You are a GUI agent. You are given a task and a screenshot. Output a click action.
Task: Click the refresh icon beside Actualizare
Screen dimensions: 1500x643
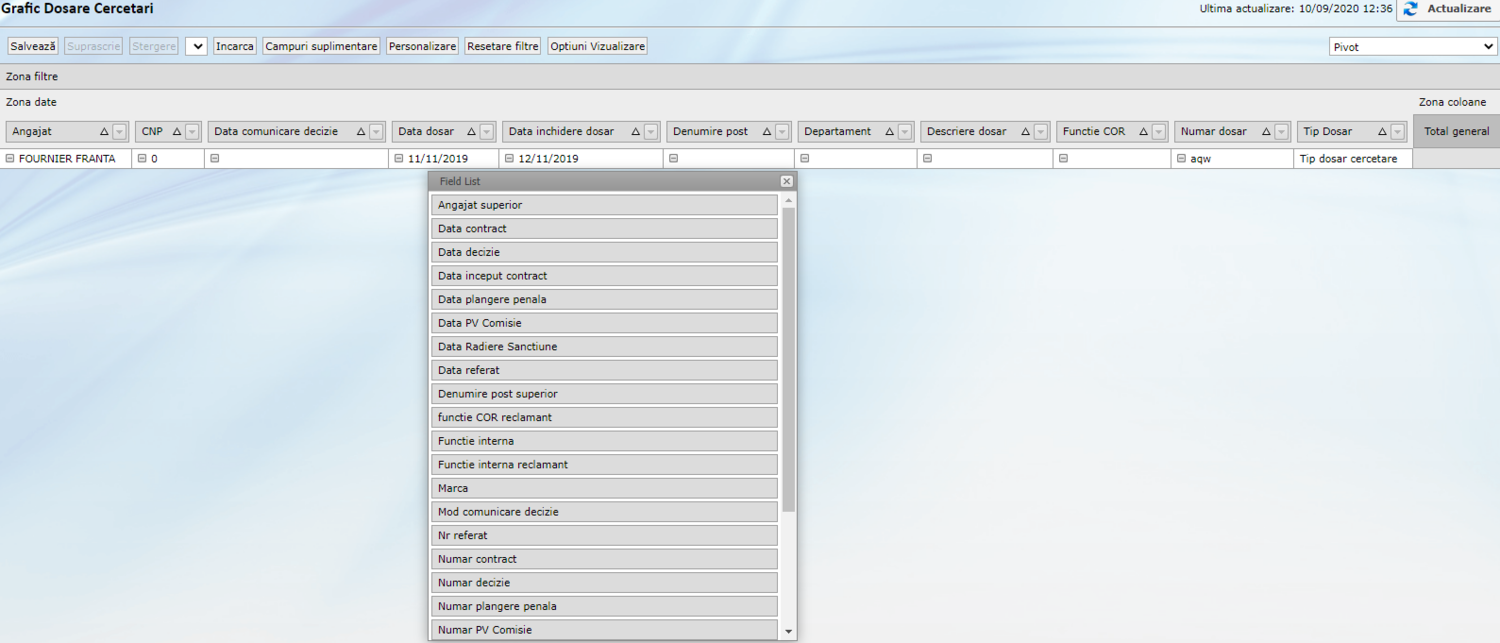1411,9
